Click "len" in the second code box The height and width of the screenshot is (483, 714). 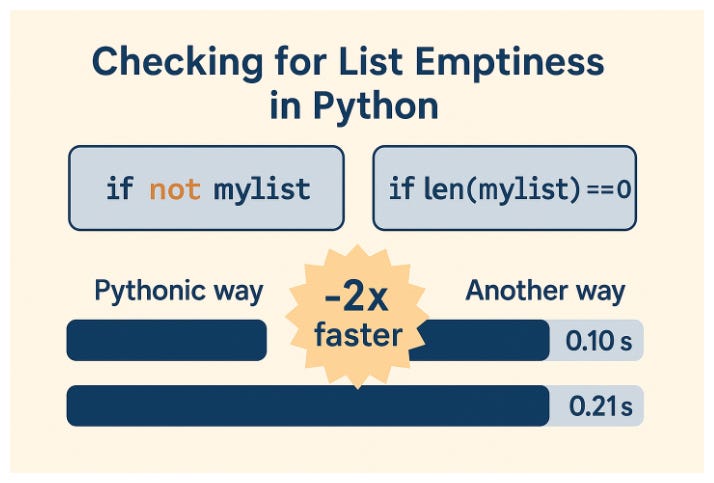(437, 188)
